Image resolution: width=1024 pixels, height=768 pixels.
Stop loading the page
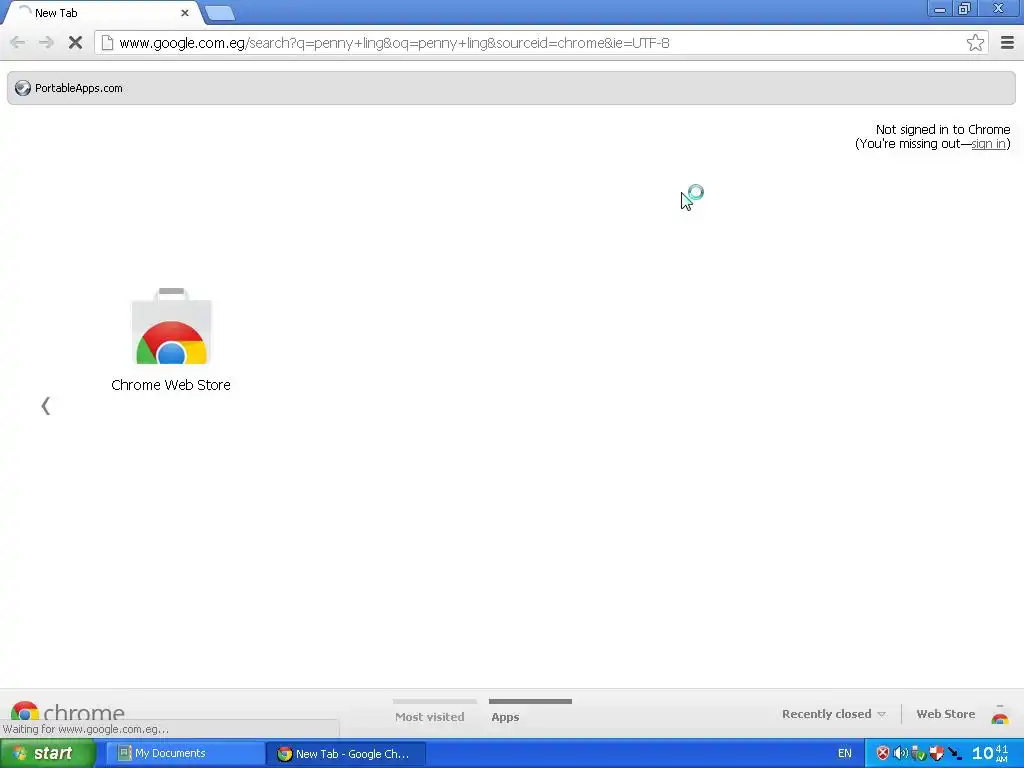pyautogui.click(x=75, y=43)
